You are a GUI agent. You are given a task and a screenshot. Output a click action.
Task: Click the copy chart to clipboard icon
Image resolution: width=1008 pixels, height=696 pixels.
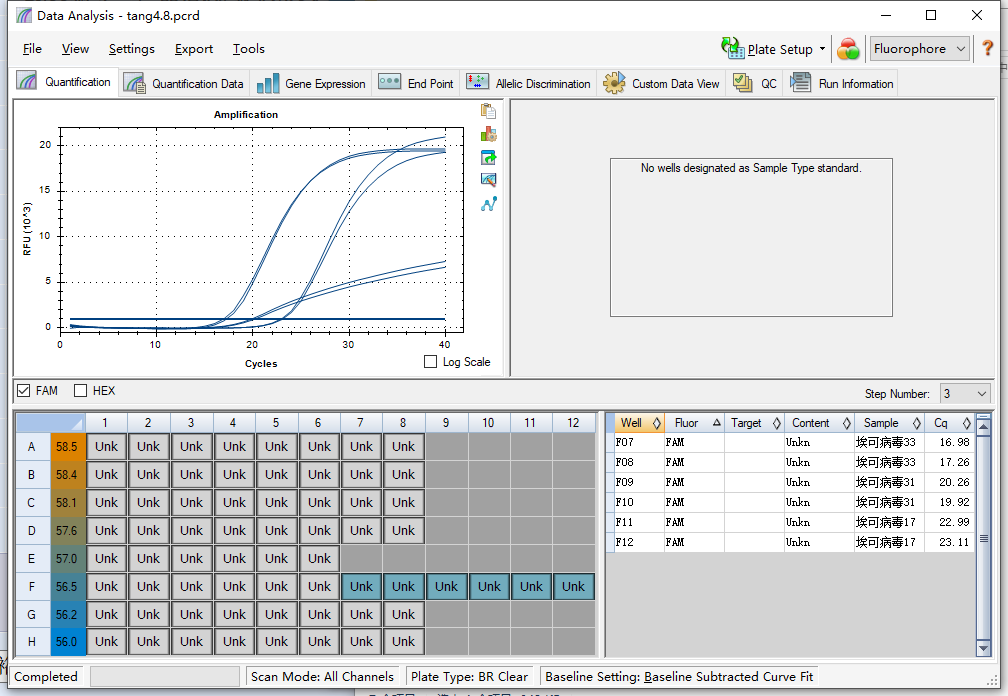click(x=489, y=111)
